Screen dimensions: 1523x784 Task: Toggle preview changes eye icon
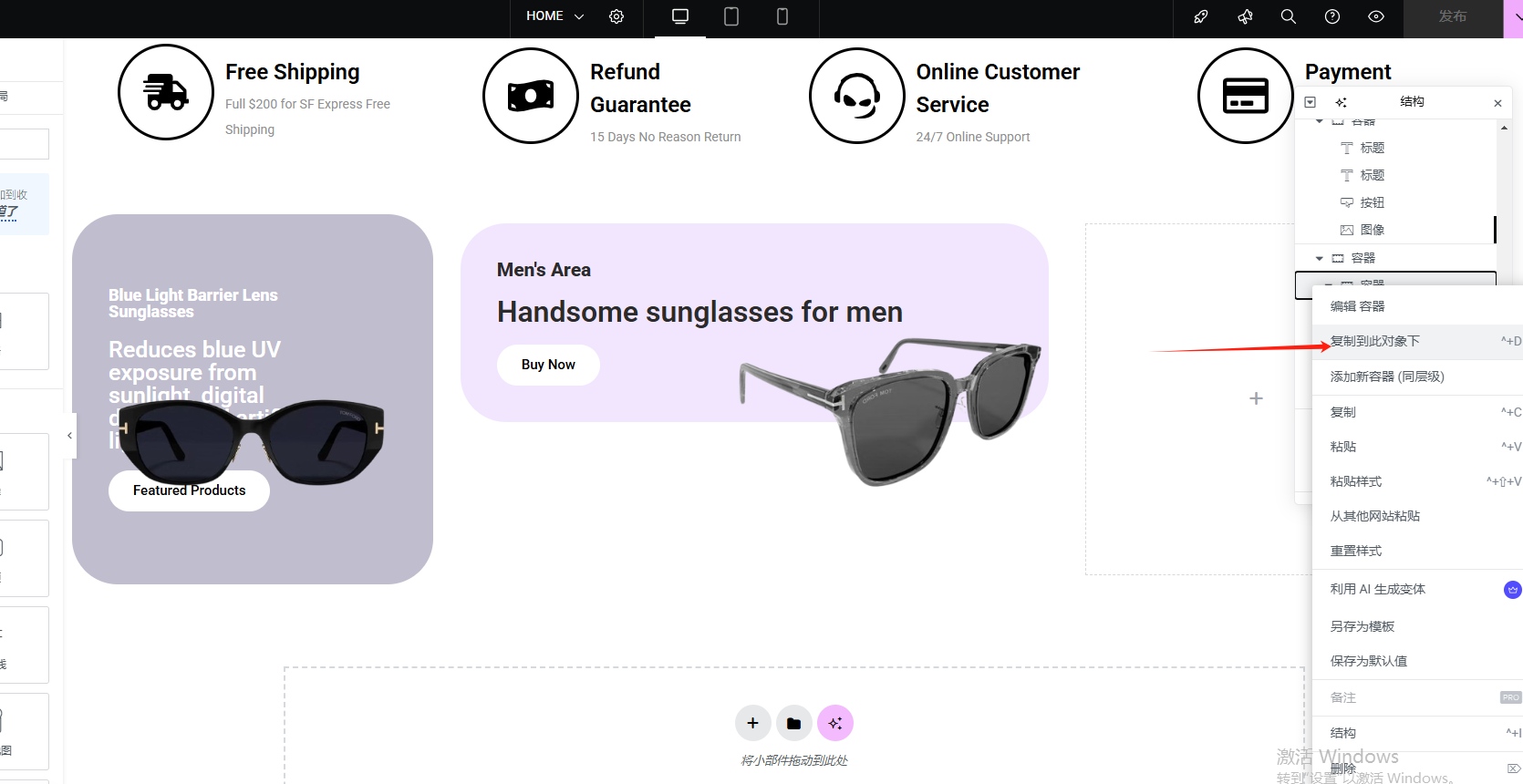[1376, 16]
